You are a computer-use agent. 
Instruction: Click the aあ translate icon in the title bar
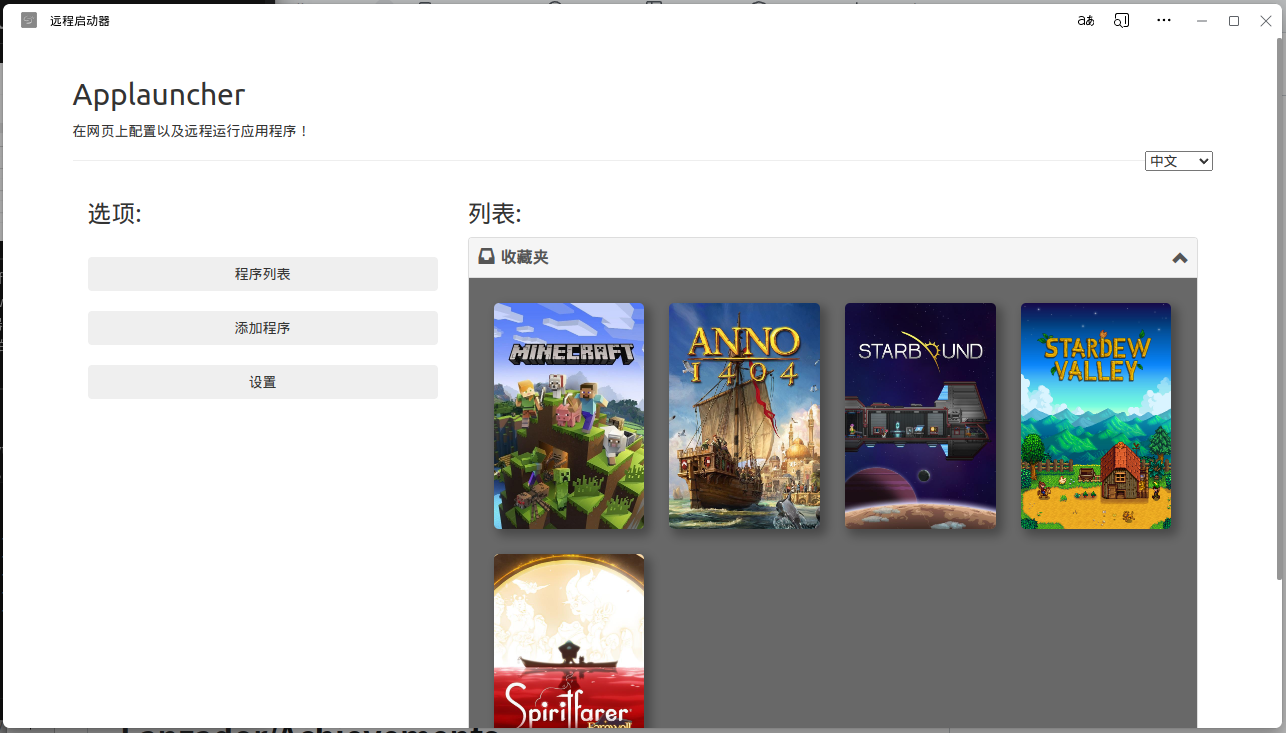click(1084, 20)
